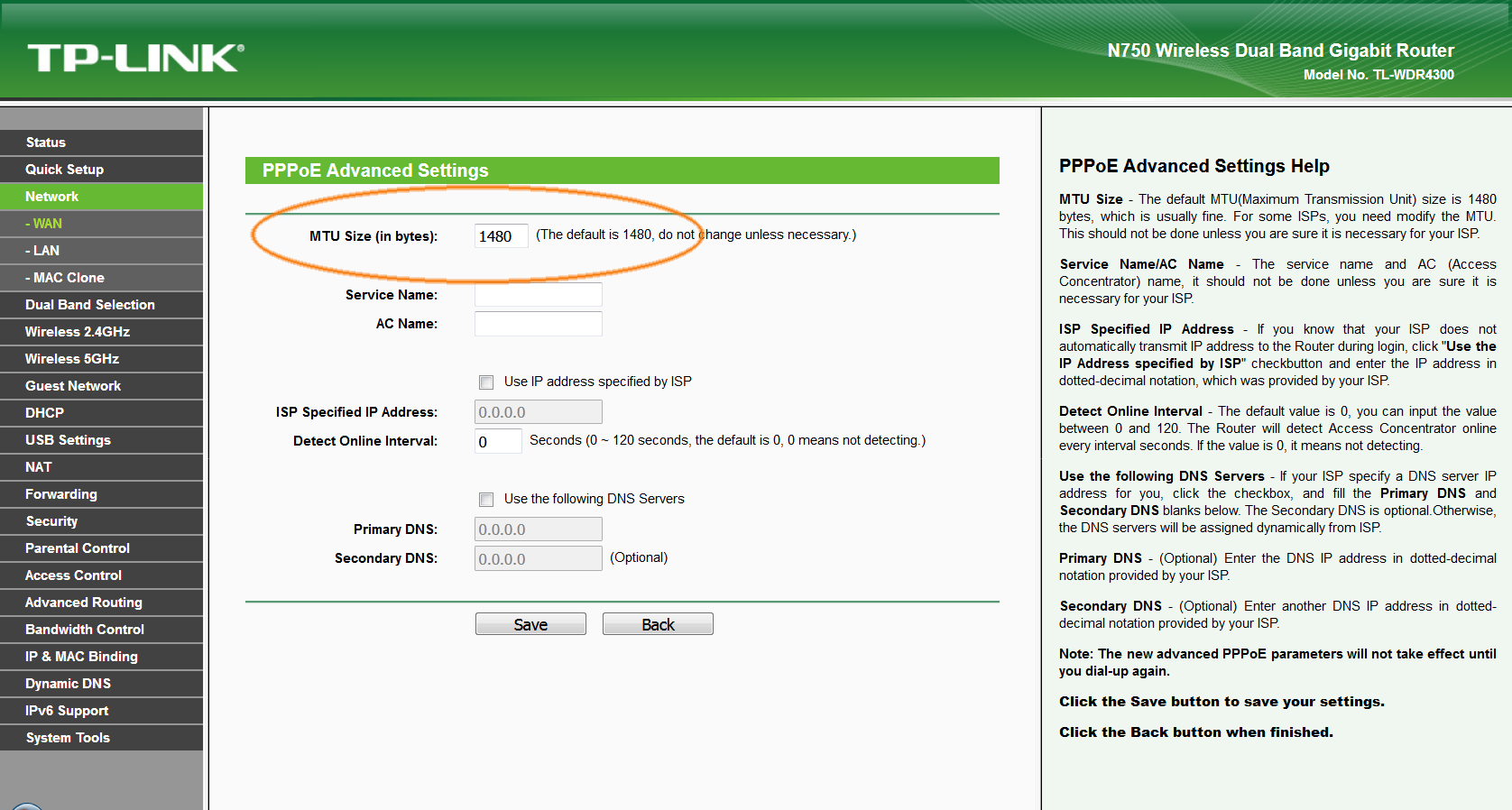Go to the WAN submenu
This screenshot has width=1512, height=810.
tap(101, 224)
